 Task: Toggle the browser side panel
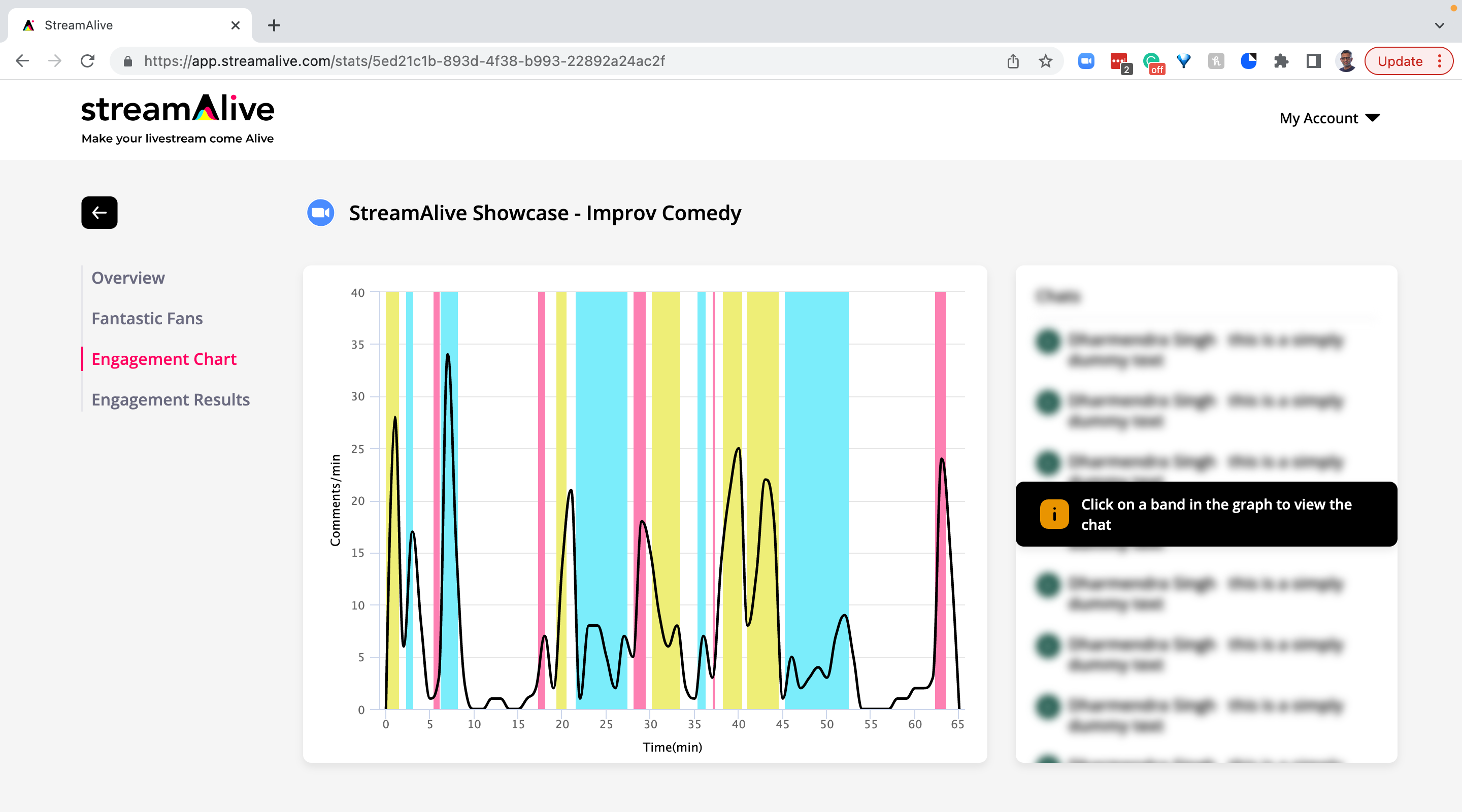click(1313, 61)
